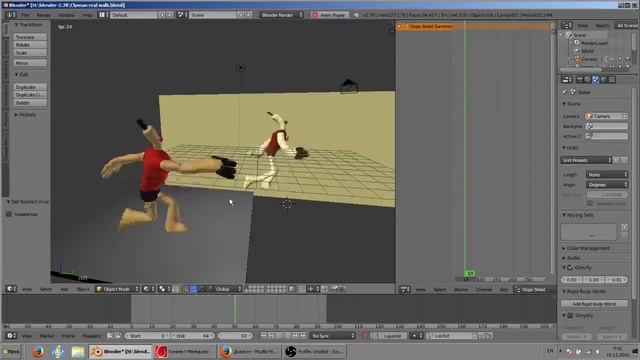Toggle the 3D manipulator widget icon
The width and height of the screenshot is (640, 360).
tap(186, 289)
